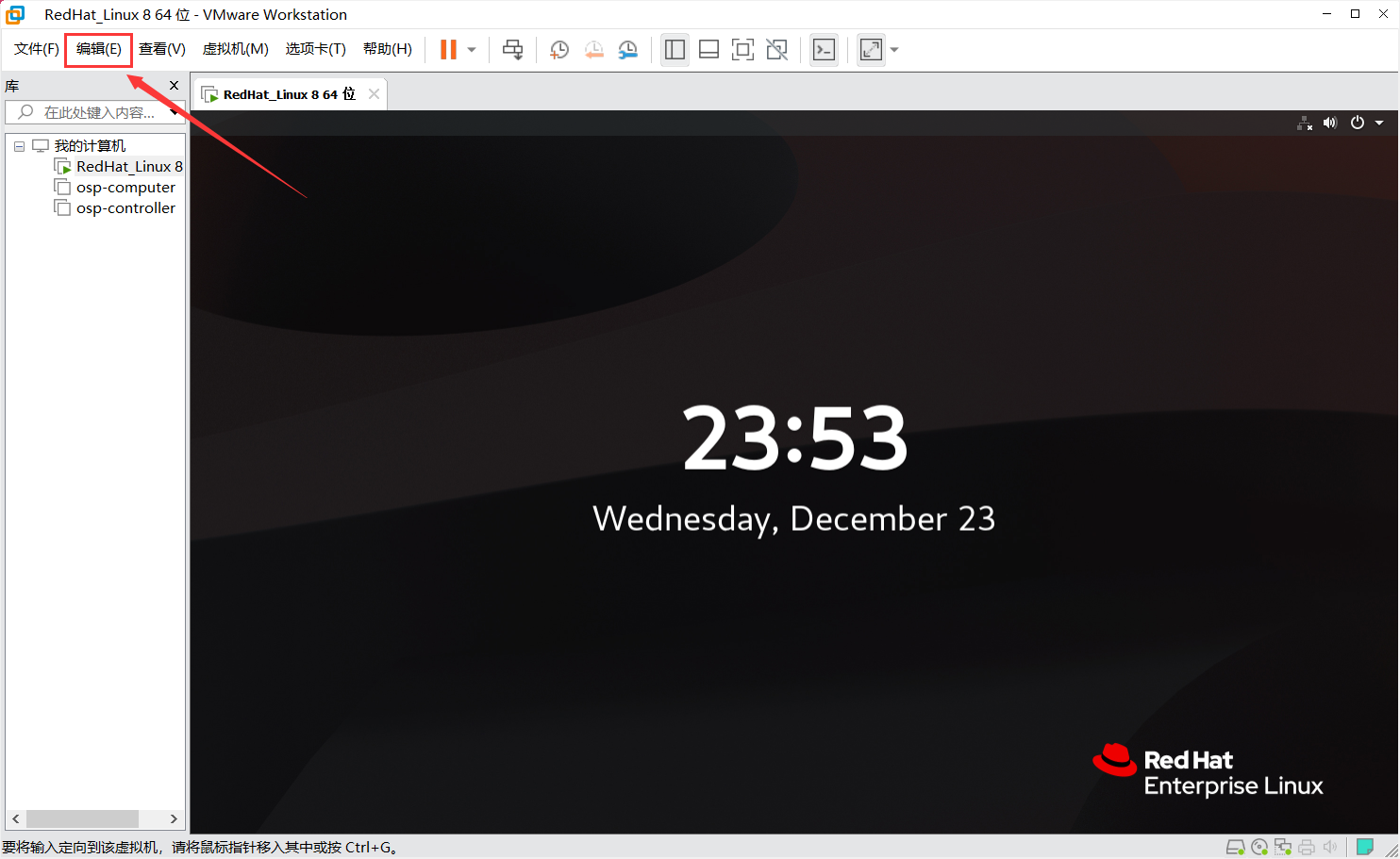Open the full screen button dropdown arrow
Viewport: 1400px width, 859px height.
pos(894,49)
